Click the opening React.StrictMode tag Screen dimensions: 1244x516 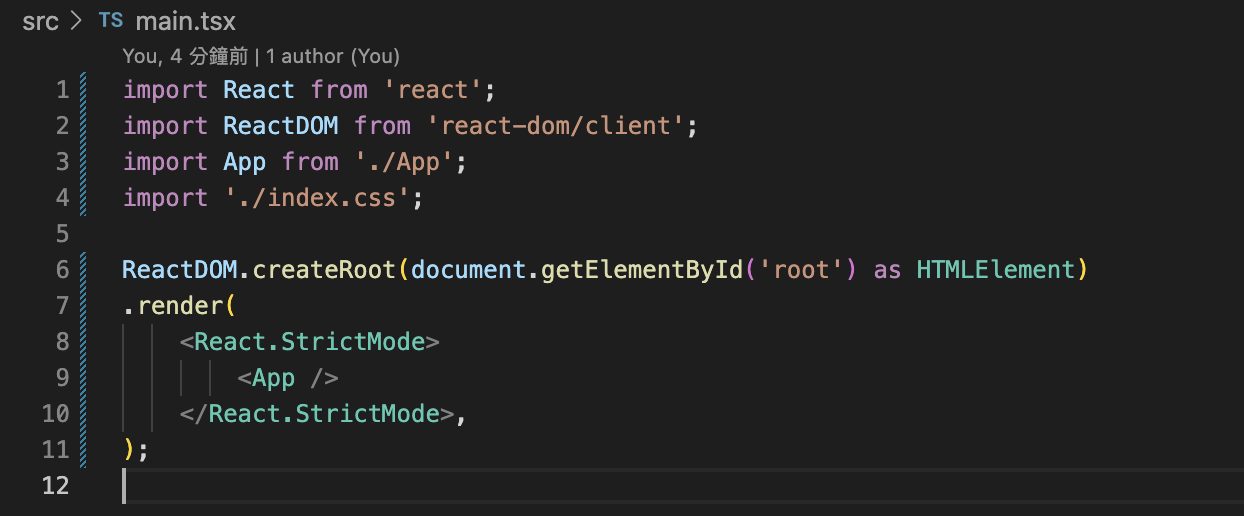(309, 342)
